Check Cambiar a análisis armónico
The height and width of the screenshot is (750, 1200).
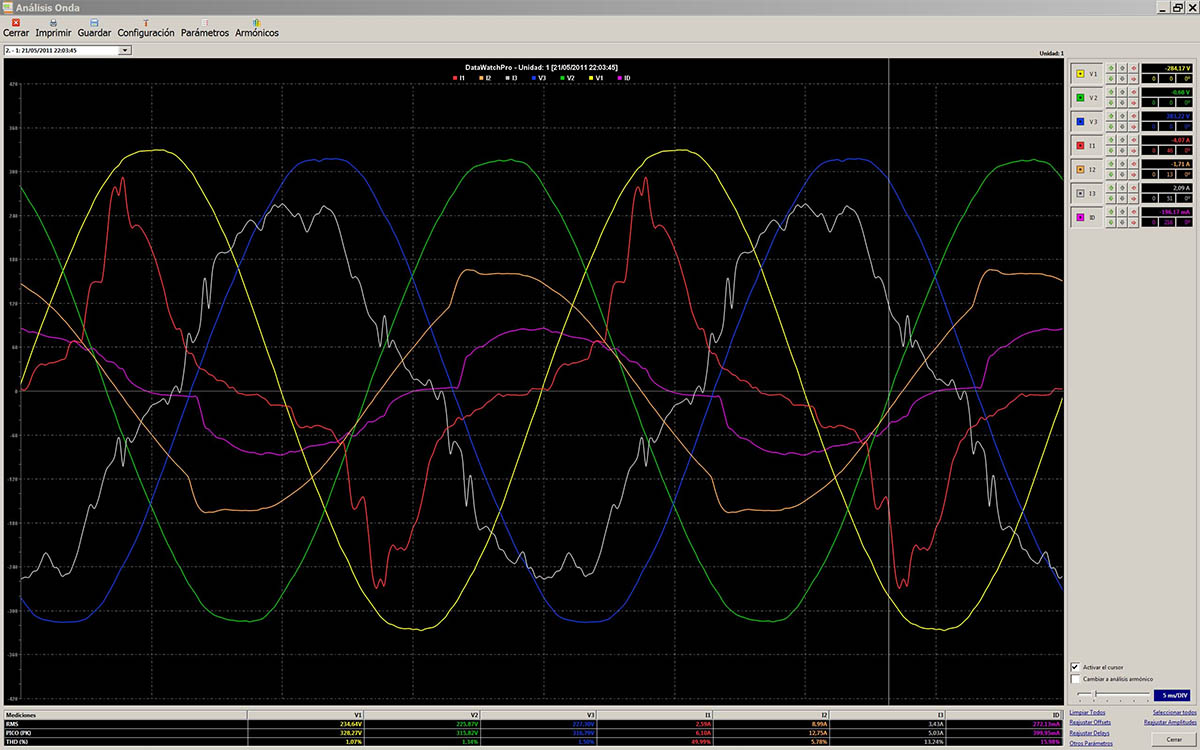tap(1075, 679)
